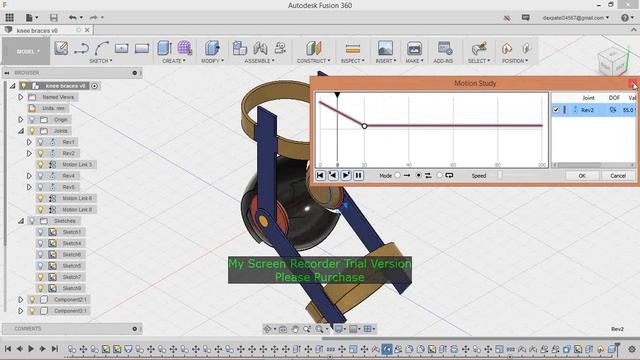Viewport: 640px width, 360px height.
Task: Click the Motion Study graph keyframe point
Action: tap(364, 126)
